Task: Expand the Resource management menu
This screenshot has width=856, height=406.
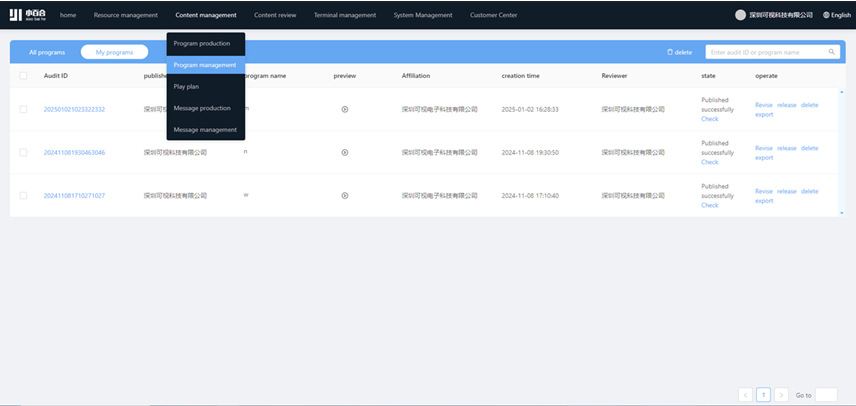Action: (x=125, y=15)
